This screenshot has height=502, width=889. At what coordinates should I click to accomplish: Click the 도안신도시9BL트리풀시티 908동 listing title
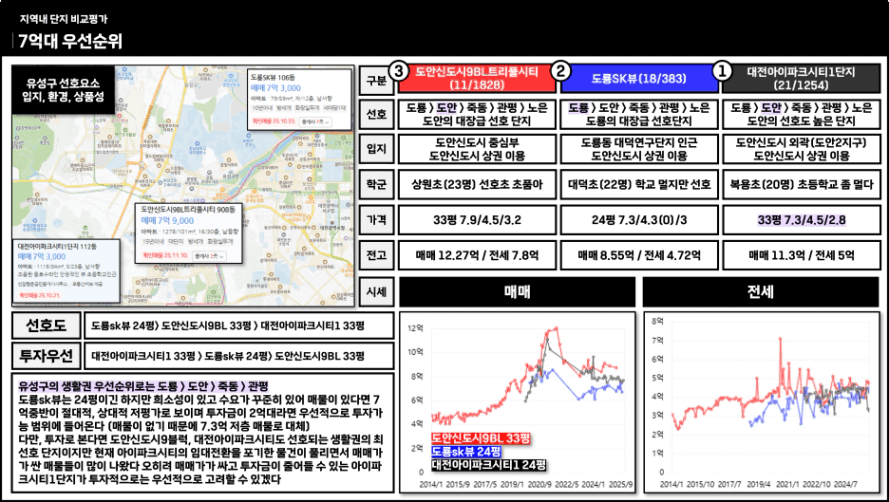(188, 209)
